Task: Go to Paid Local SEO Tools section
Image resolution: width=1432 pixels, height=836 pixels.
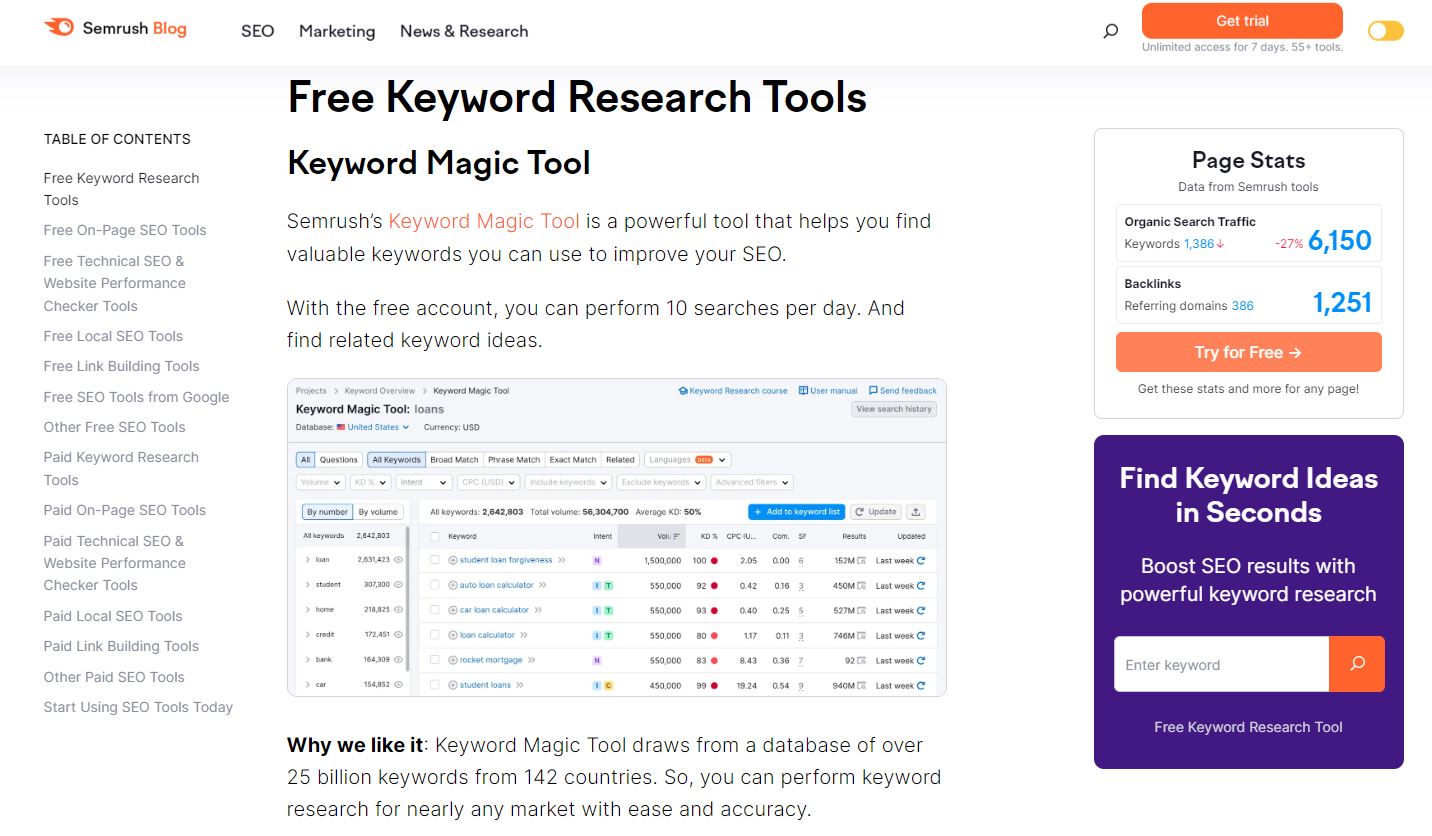Action: coord(113,616)
